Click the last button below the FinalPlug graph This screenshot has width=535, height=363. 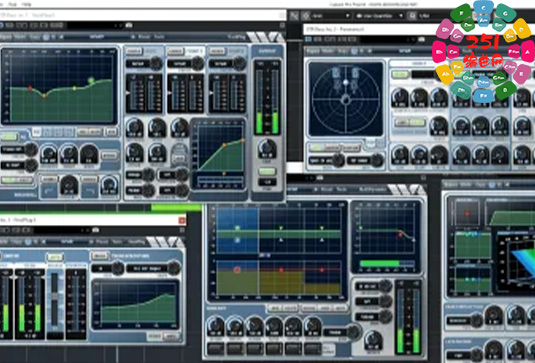pos(172,337)
